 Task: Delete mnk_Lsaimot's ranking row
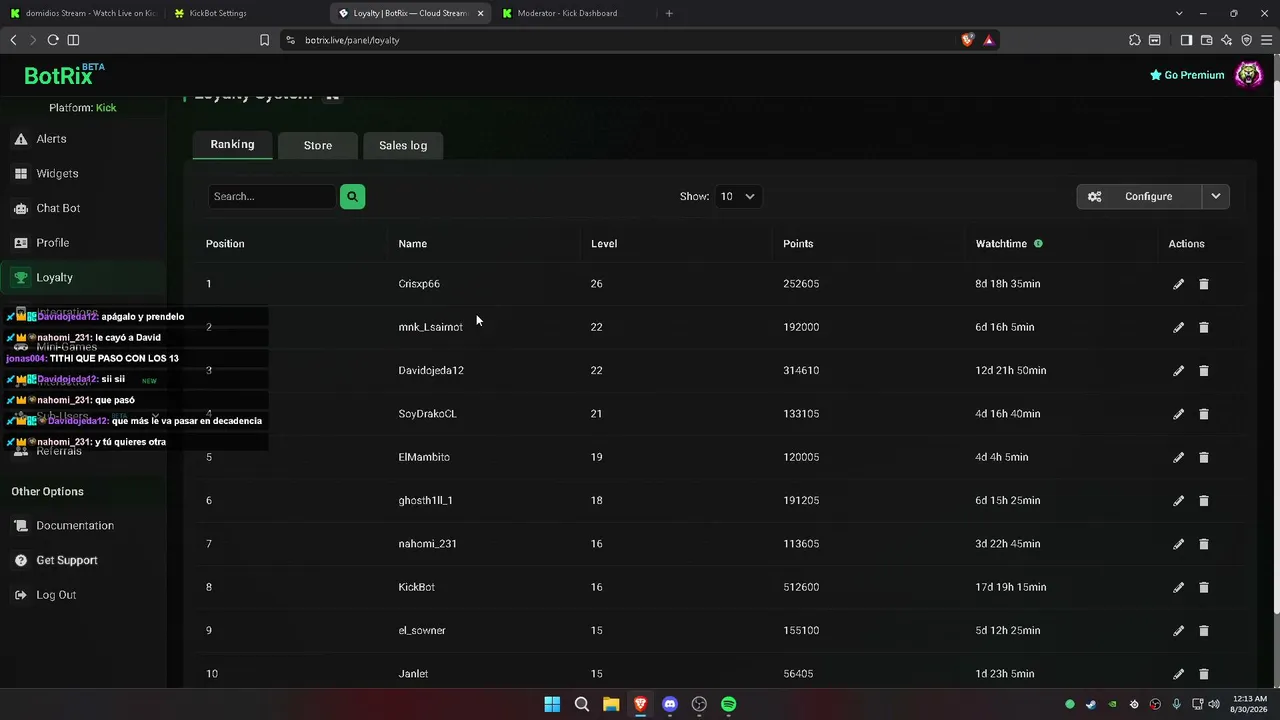point(1203,327)
